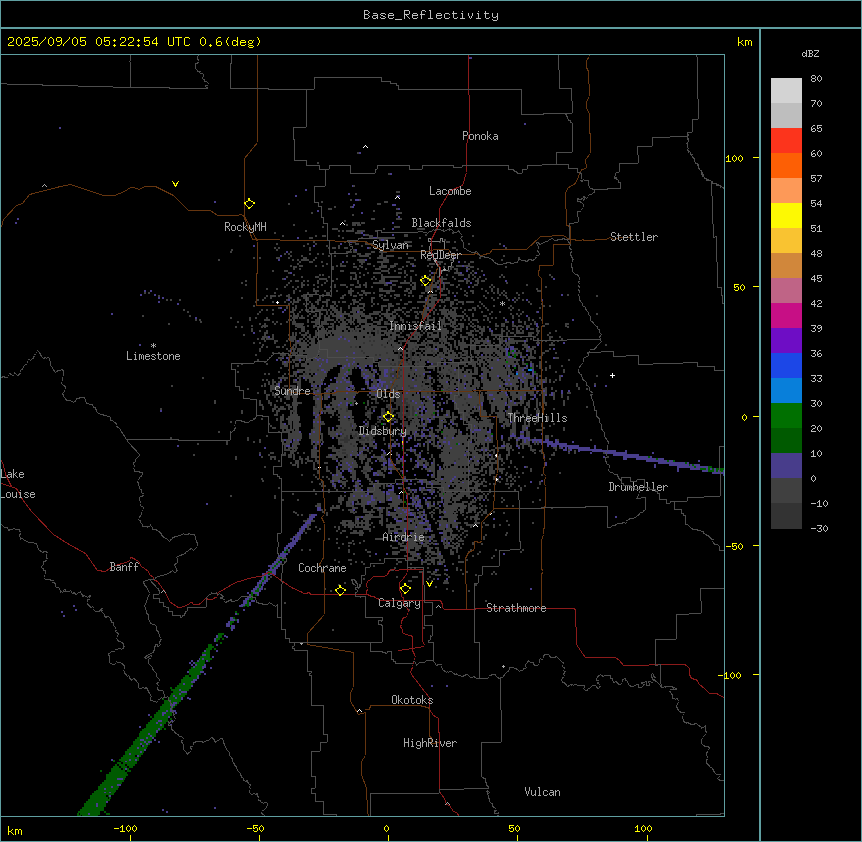Click the white plus marker north of Drumheller
862x842 pixels.
[x=612, y=375]
